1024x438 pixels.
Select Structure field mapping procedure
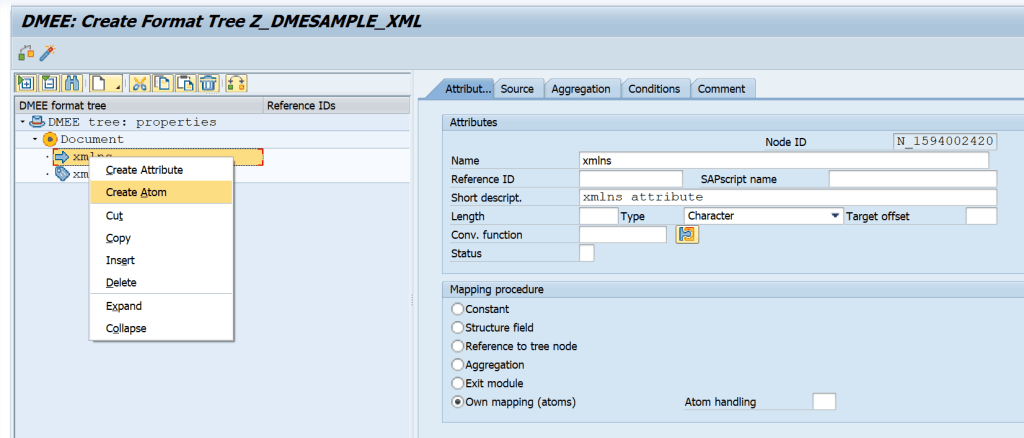tap(458, 328)
